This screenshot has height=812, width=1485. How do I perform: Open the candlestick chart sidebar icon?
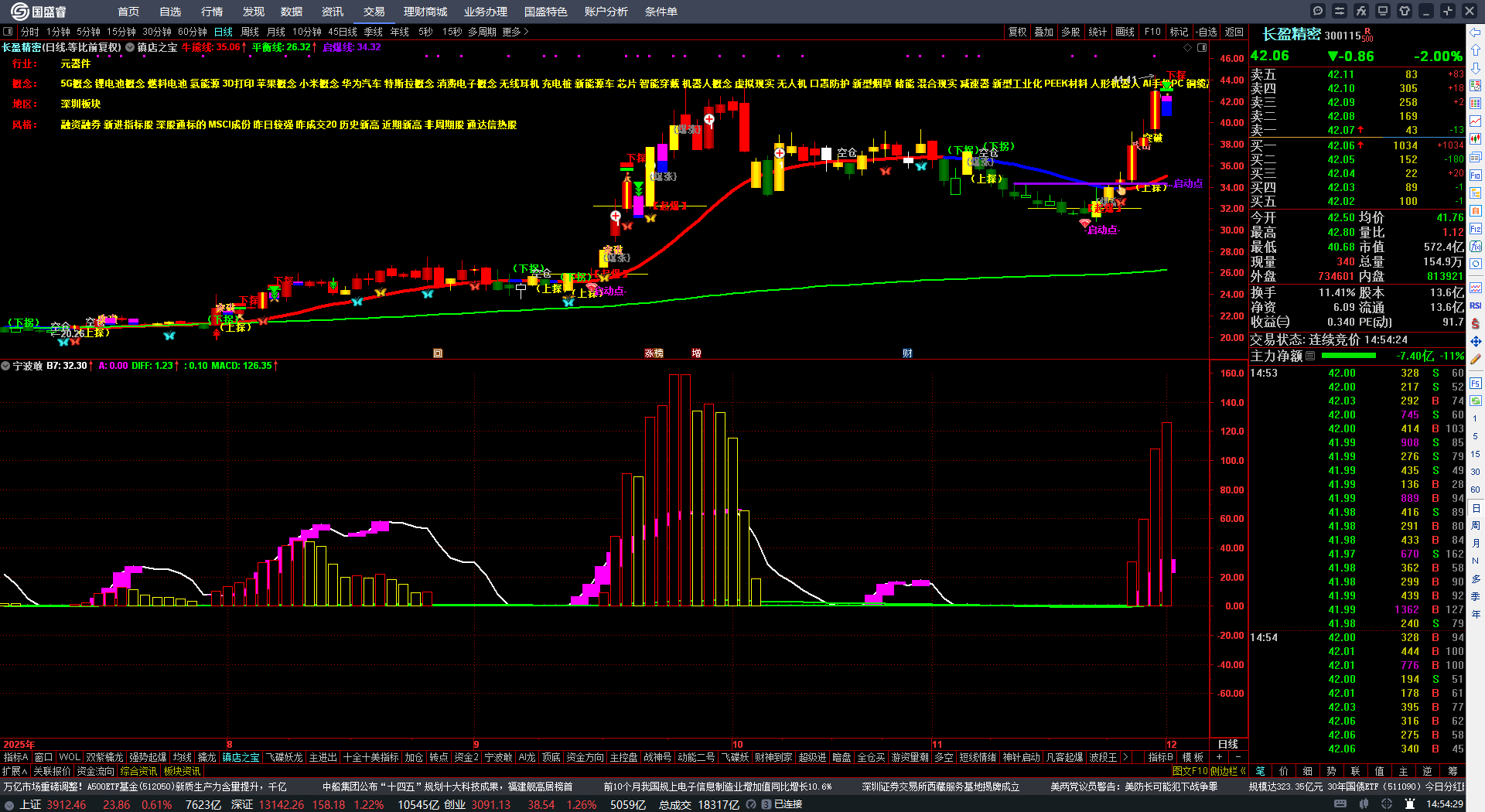coord(1476,138)
